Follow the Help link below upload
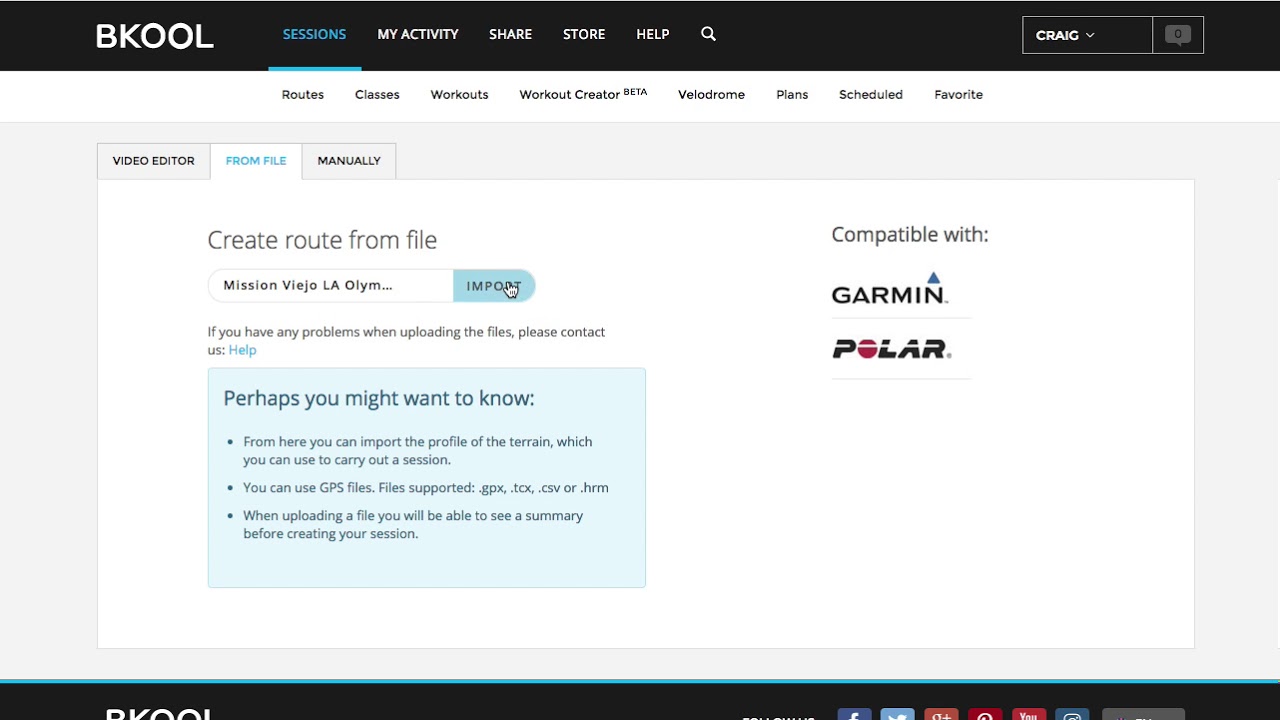The image size is (1280, 720). tap(242, 350)
